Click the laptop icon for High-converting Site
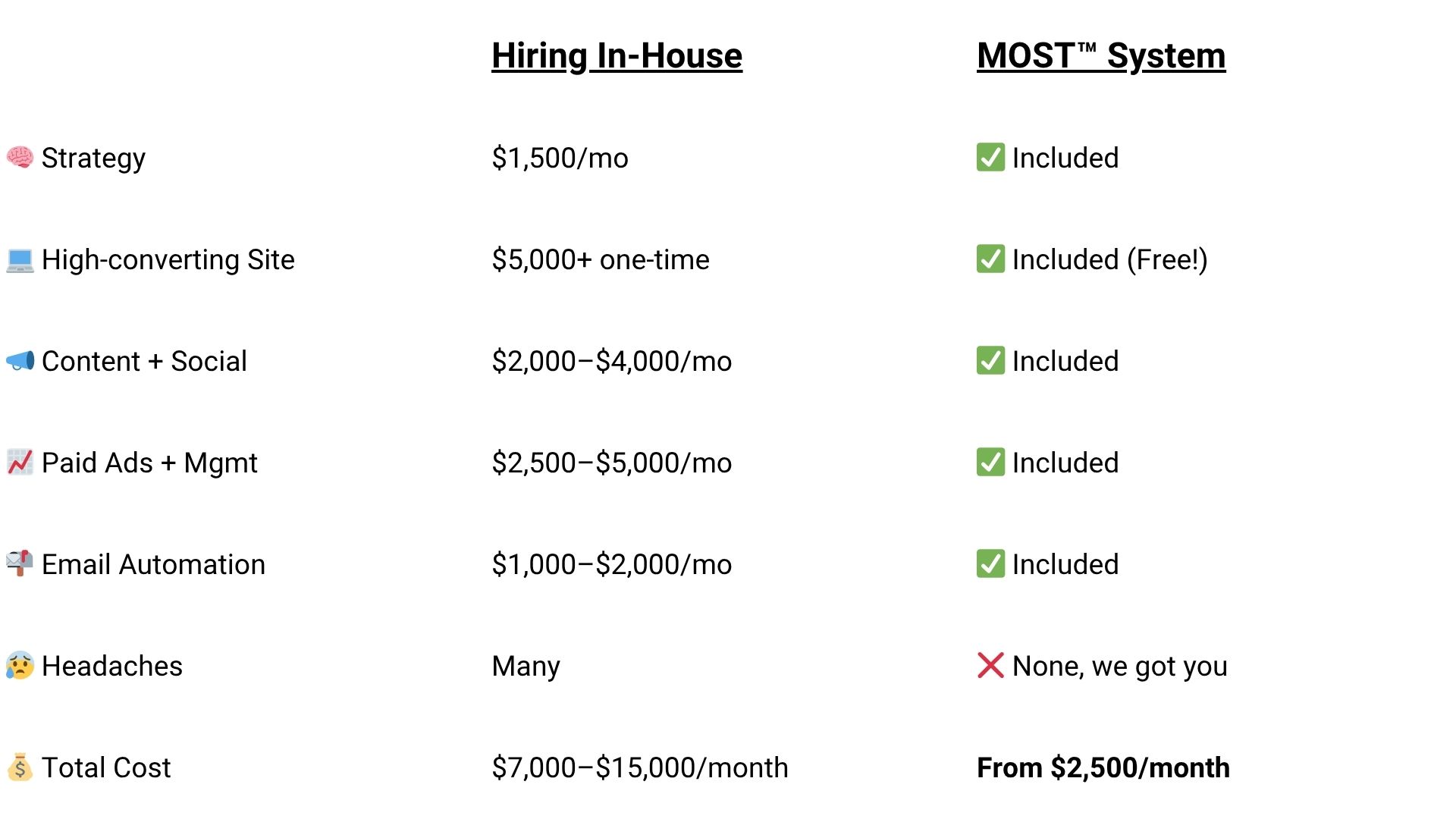Viewport: 1456px width, 819px height. [20, 260]
